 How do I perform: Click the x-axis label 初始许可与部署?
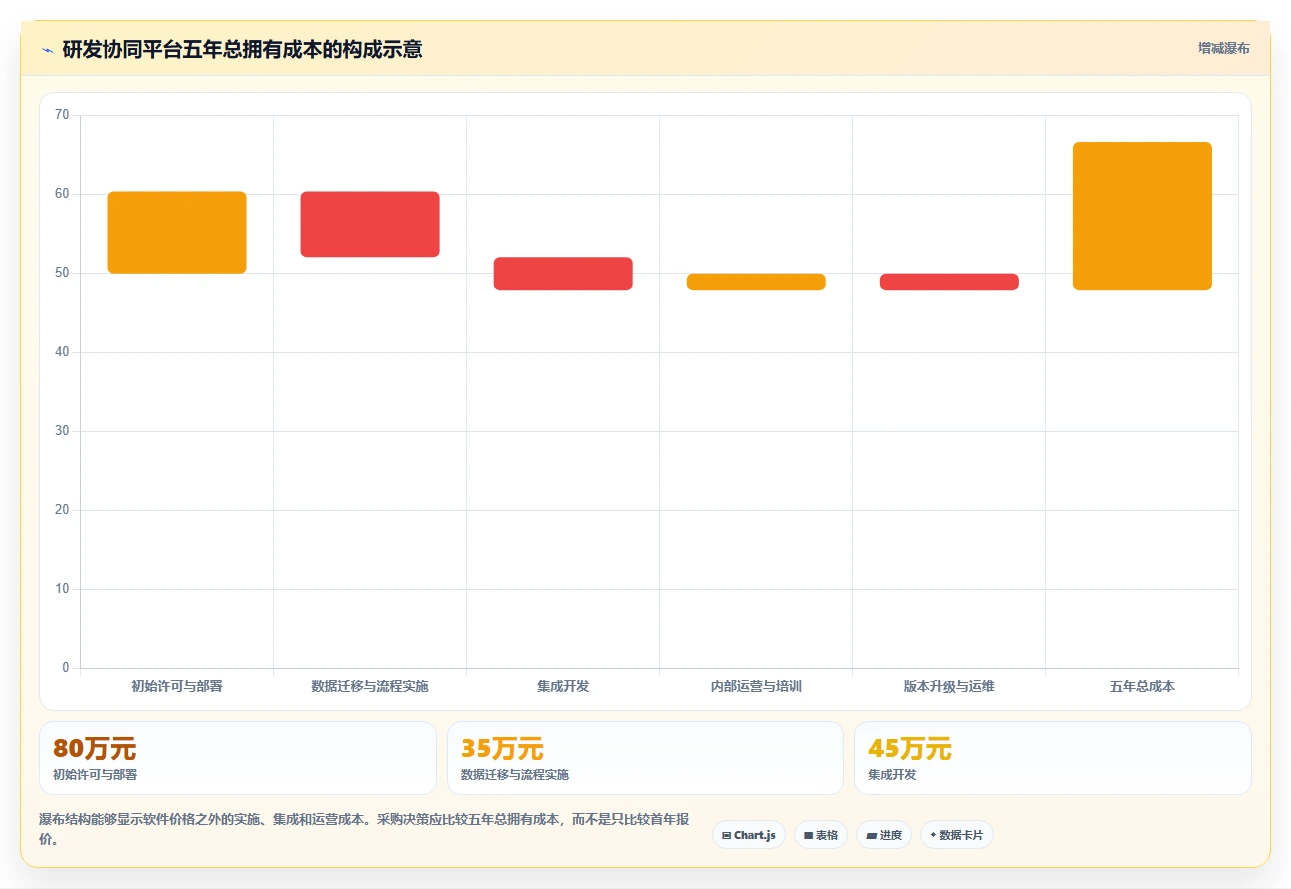[x=177, y=686]
